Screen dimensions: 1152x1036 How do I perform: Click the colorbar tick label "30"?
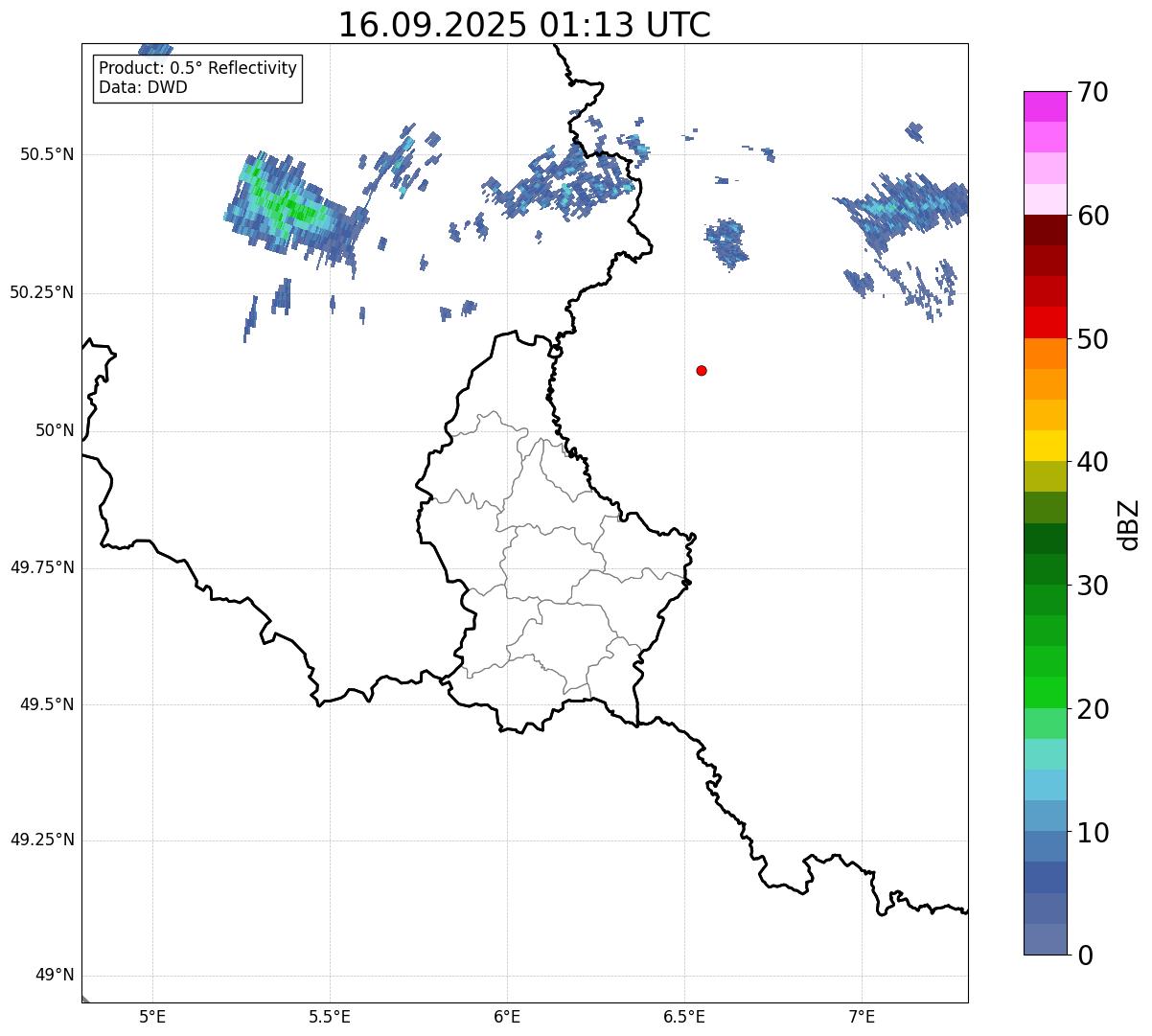1091,587
